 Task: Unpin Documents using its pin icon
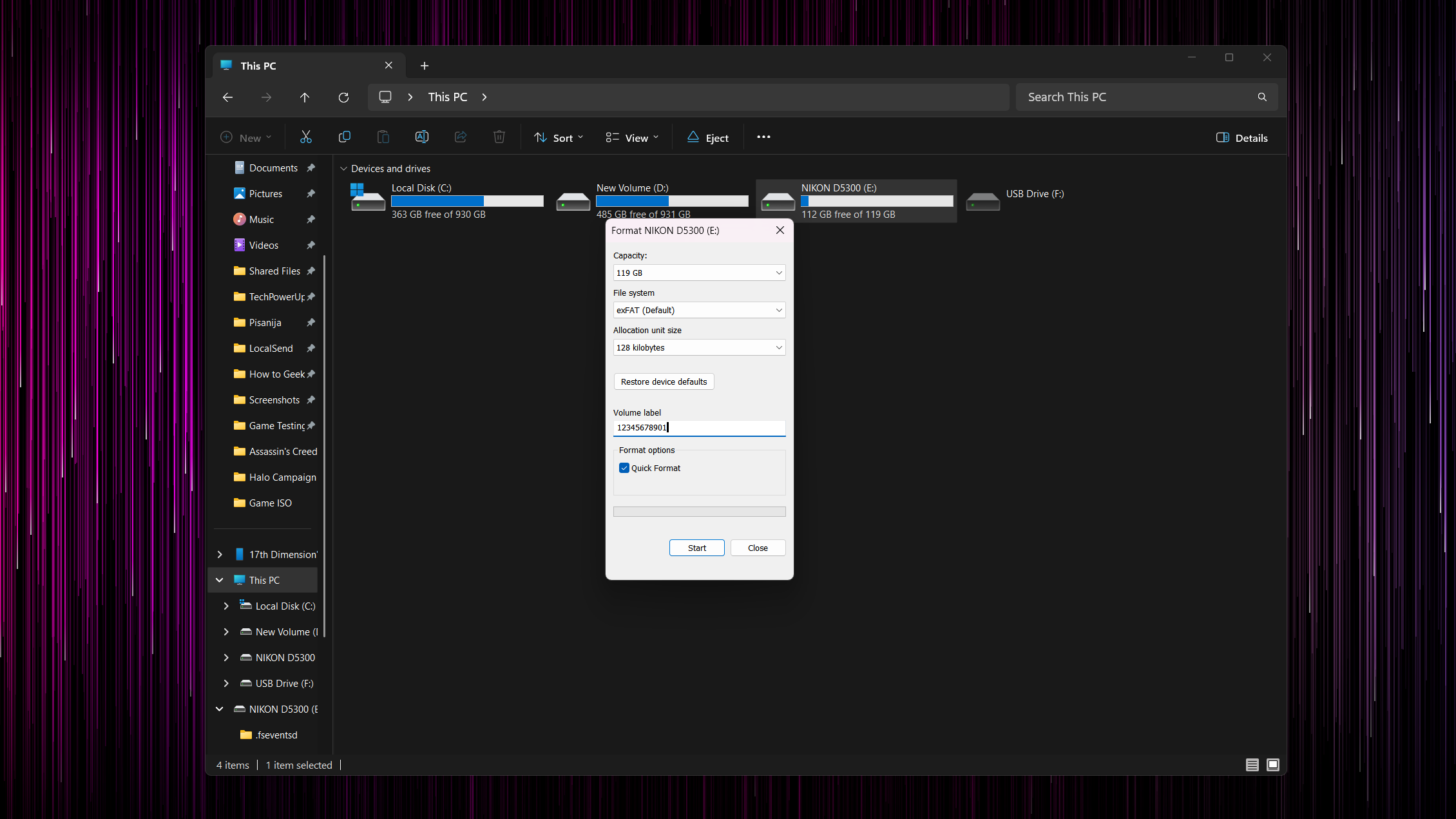[311, 168]
